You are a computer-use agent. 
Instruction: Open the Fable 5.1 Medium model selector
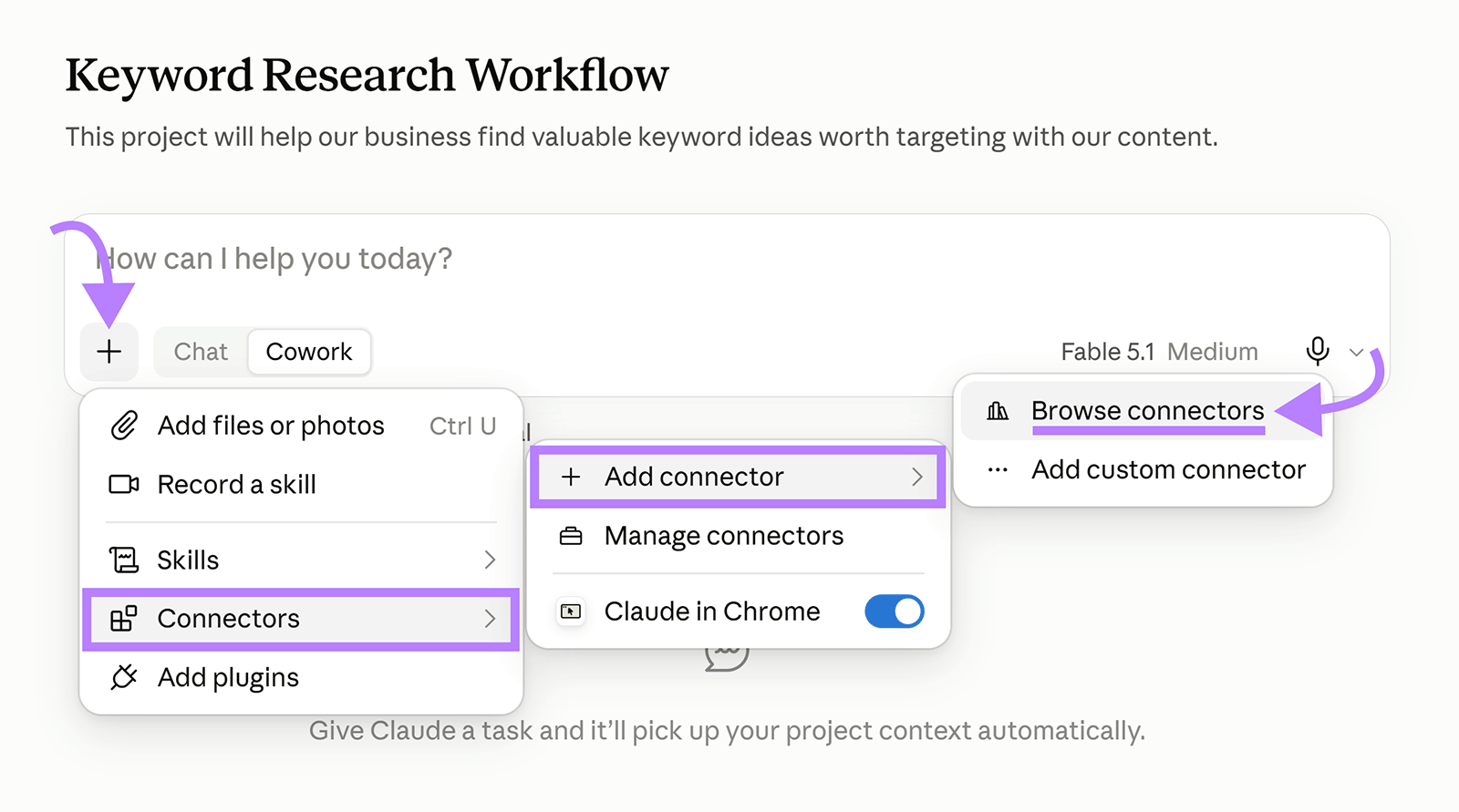click(x=1159, y=352)
